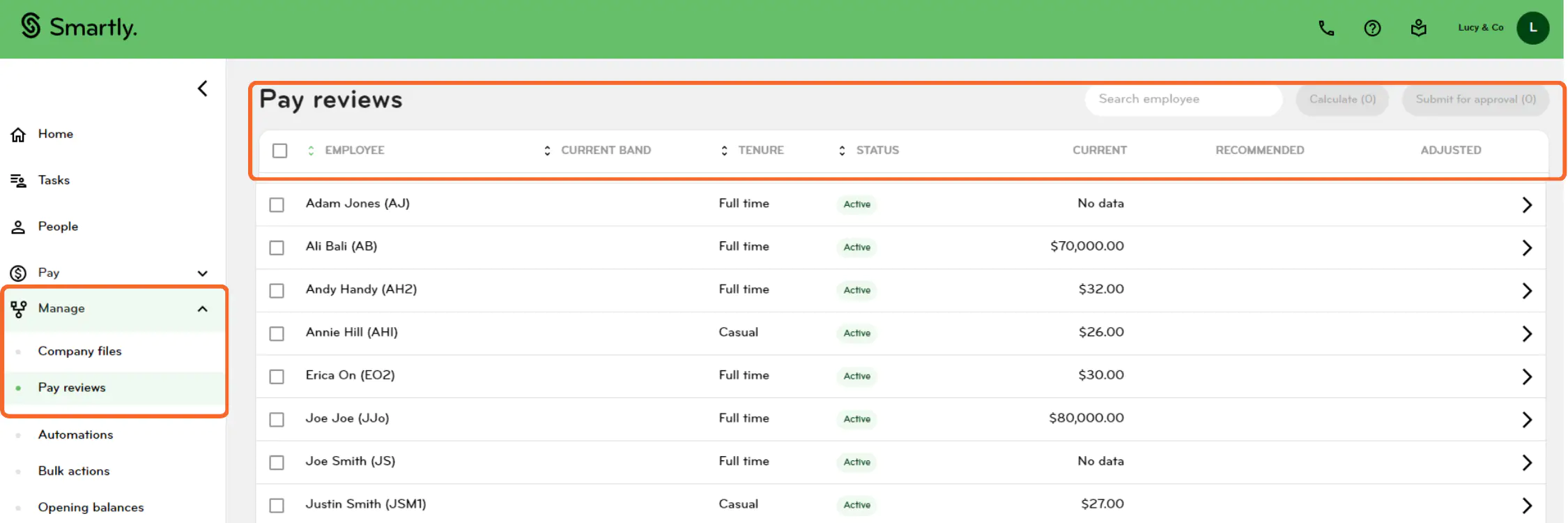Expand the Pay menu chevron
Screen dimensions: 1568x523
(x=202, y=273)
